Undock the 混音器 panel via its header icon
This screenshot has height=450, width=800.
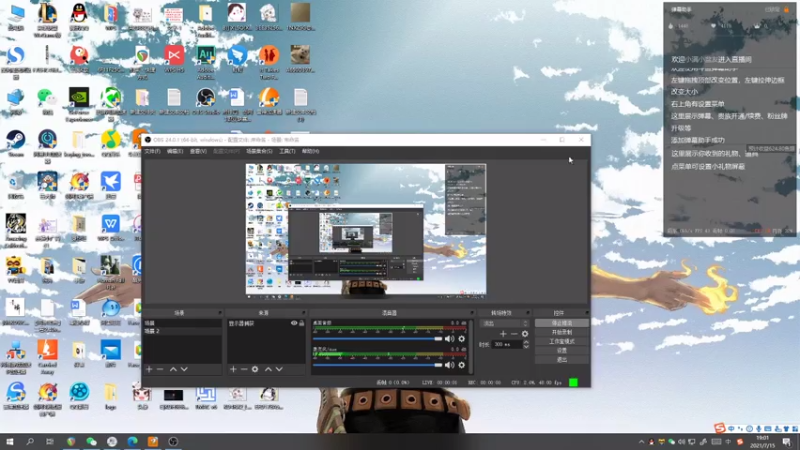[472, 313]
